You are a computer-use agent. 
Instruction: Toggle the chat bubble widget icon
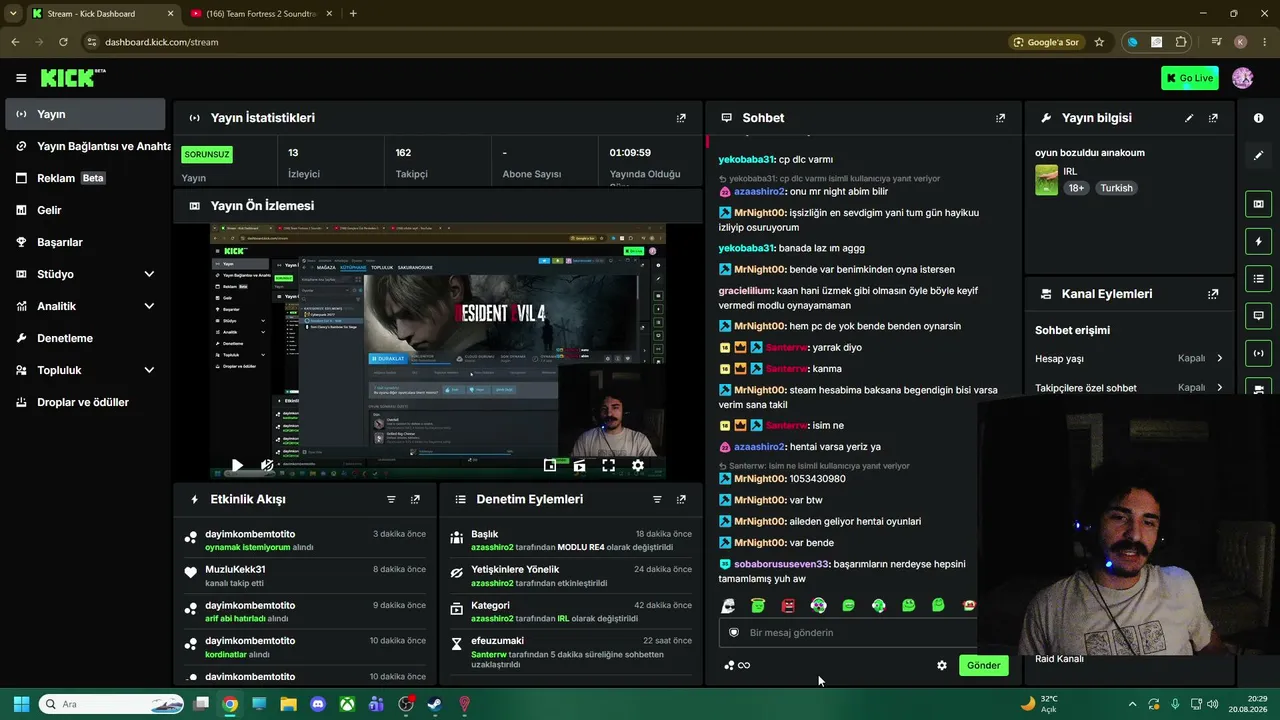[1258, 315]
